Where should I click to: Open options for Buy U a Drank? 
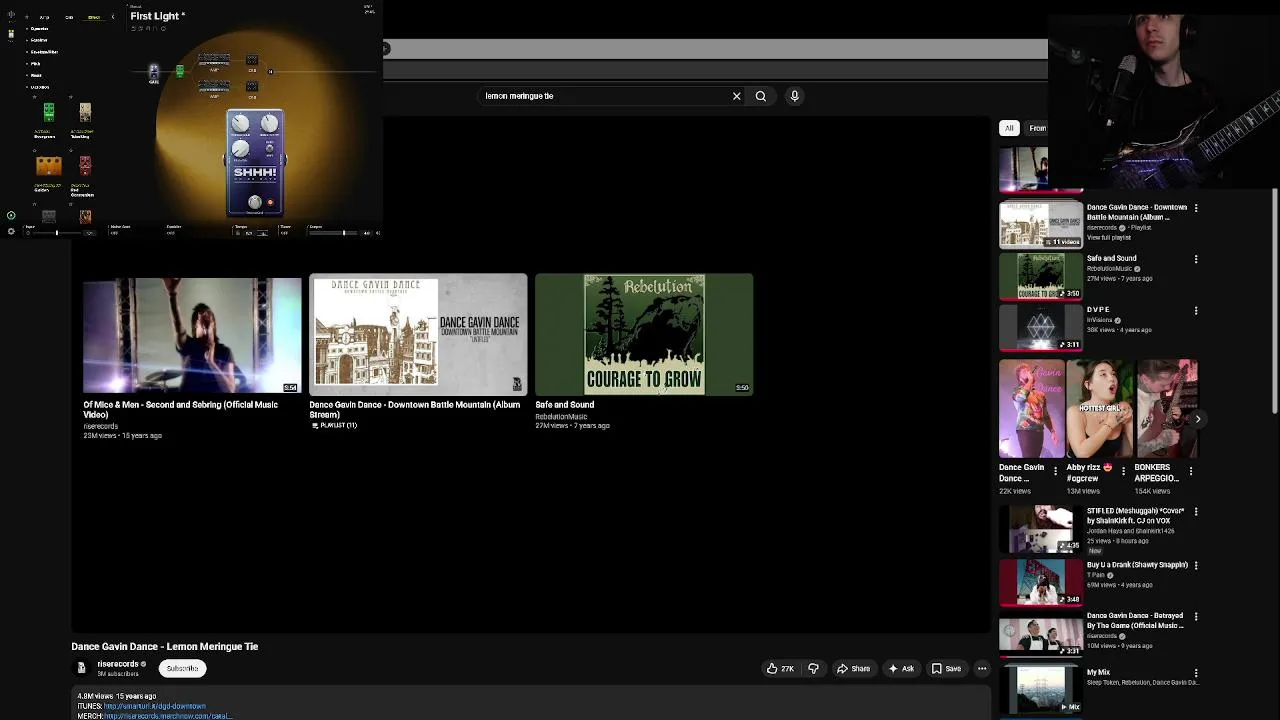pos(1196,565)
